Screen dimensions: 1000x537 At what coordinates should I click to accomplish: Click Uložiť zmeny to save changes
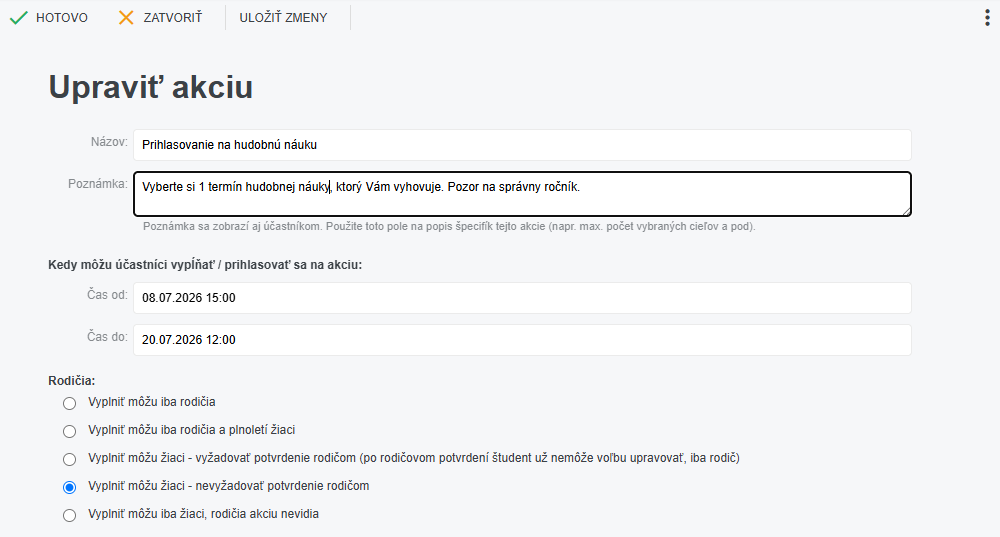pyautogui.click(x=283, y=18)
